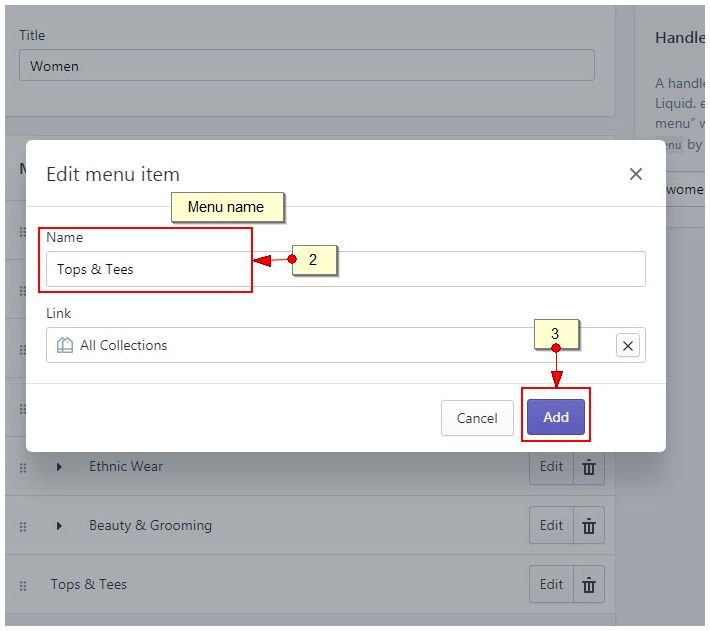
Task: Expand the Ethnic Wear submenu arrow
Action: (x=59, y=467)
